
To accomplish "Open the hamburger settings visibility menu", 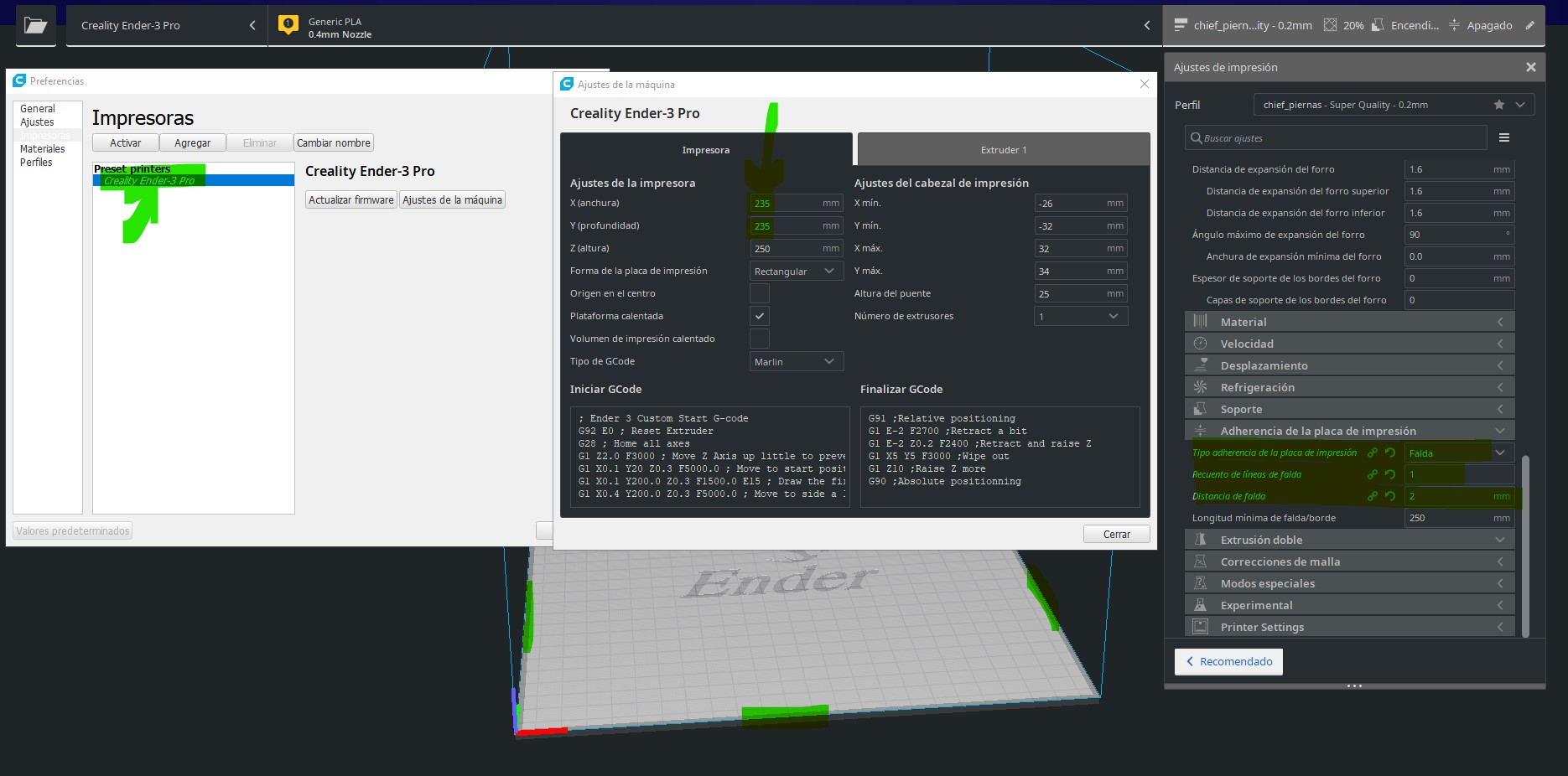I will 1504,137.
